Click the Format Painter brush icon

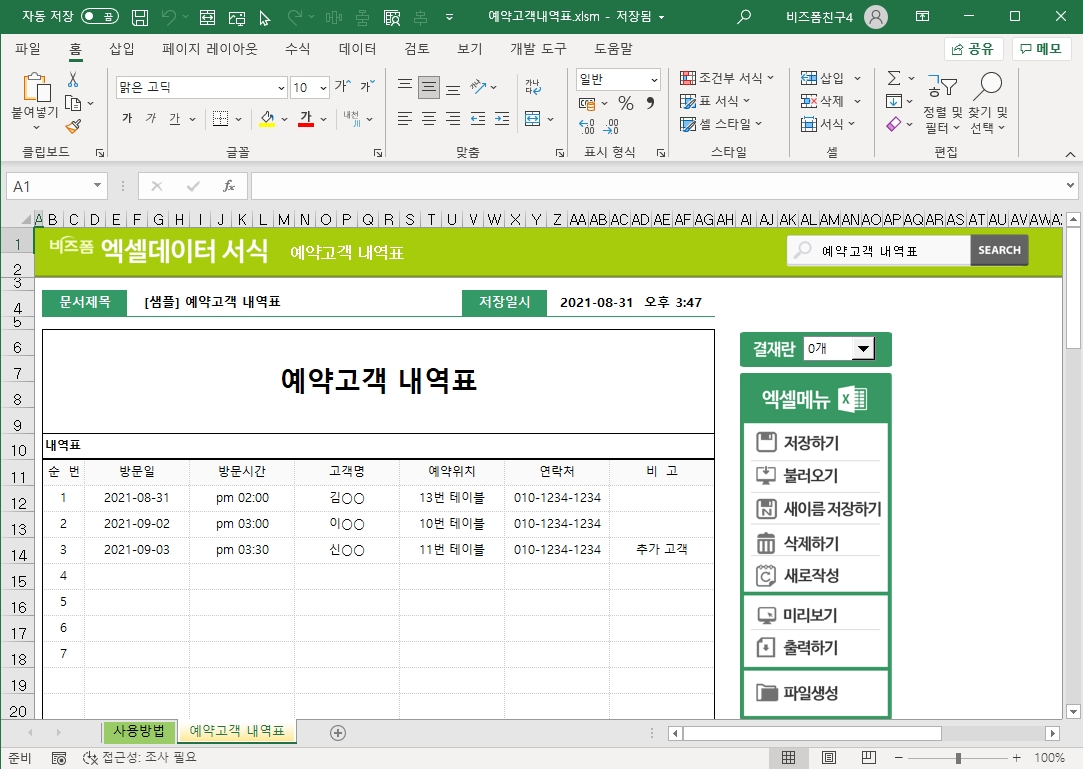(73, 126)
